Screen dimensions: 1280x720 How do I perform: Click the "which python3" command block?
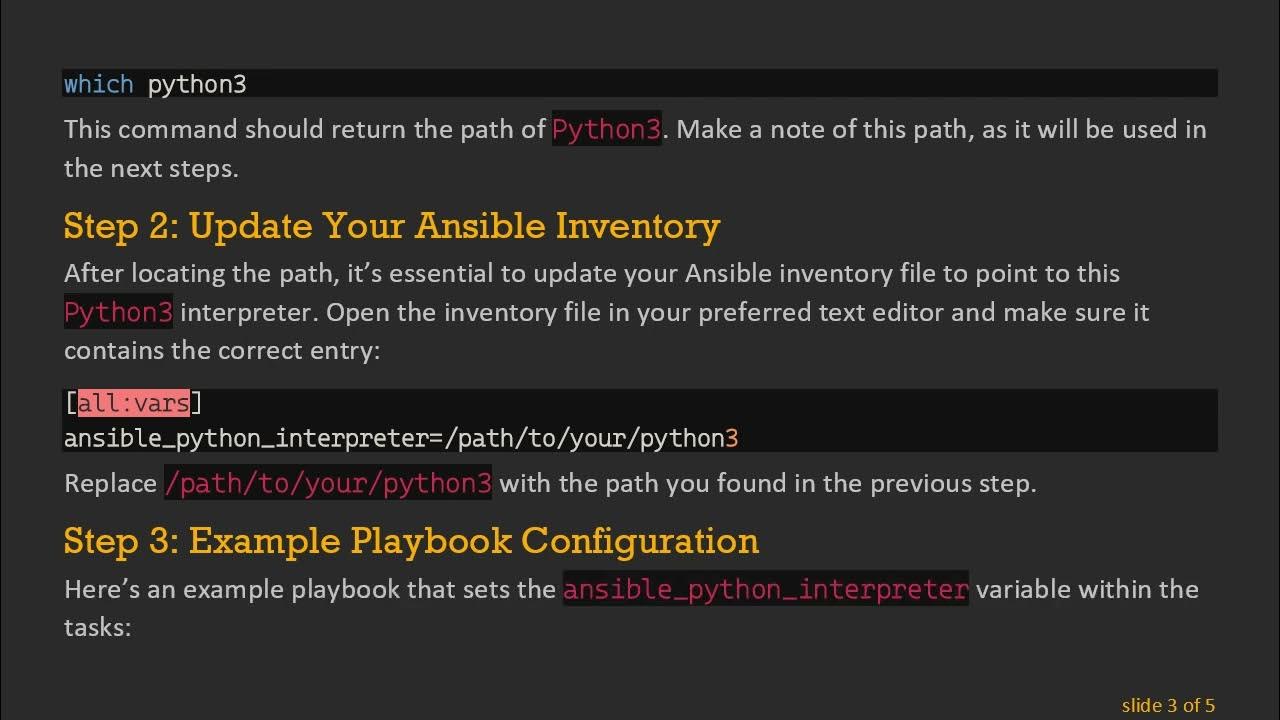tap(640, 84)
